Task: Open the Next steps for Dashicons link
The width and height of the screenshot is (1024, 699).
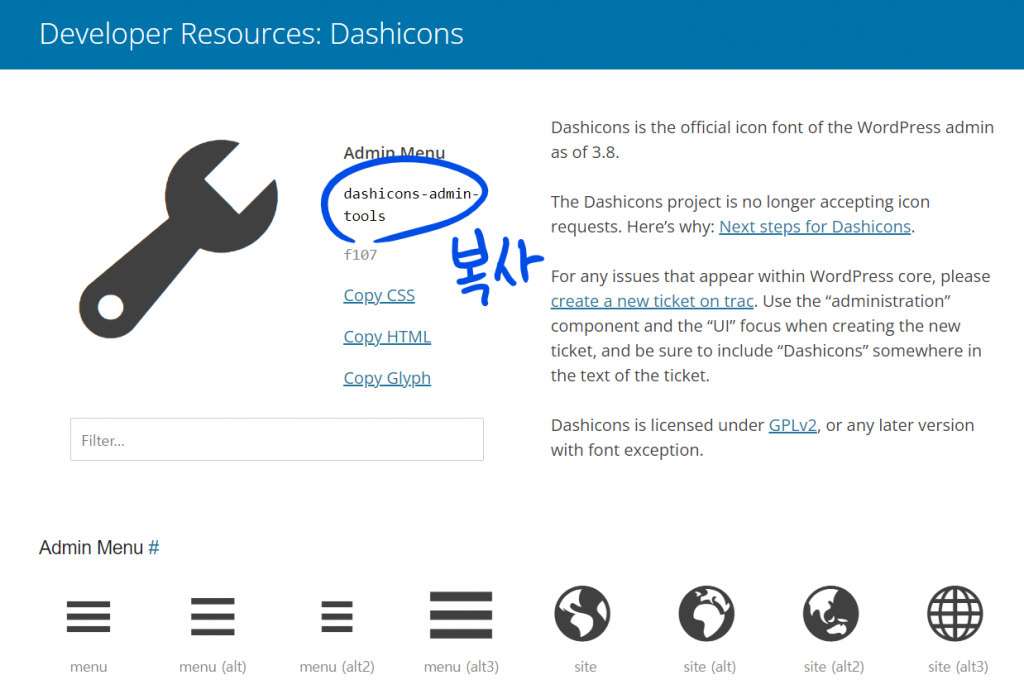Action: 815,227
